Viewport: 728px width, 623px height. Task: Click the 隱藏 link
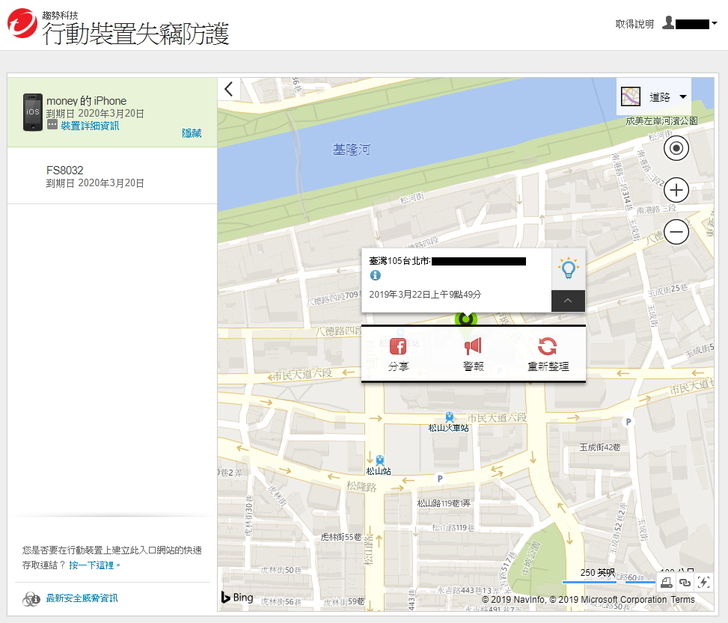pyautogui.click(x=191, y=133)
